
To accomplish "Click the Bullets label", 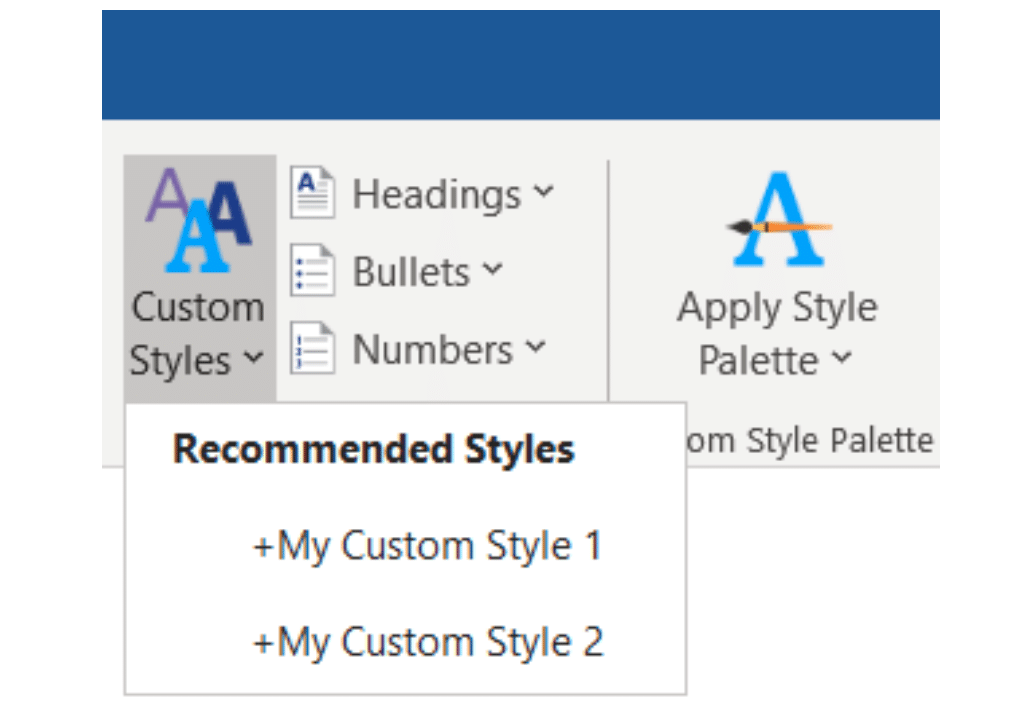I will tap(411, 272).
